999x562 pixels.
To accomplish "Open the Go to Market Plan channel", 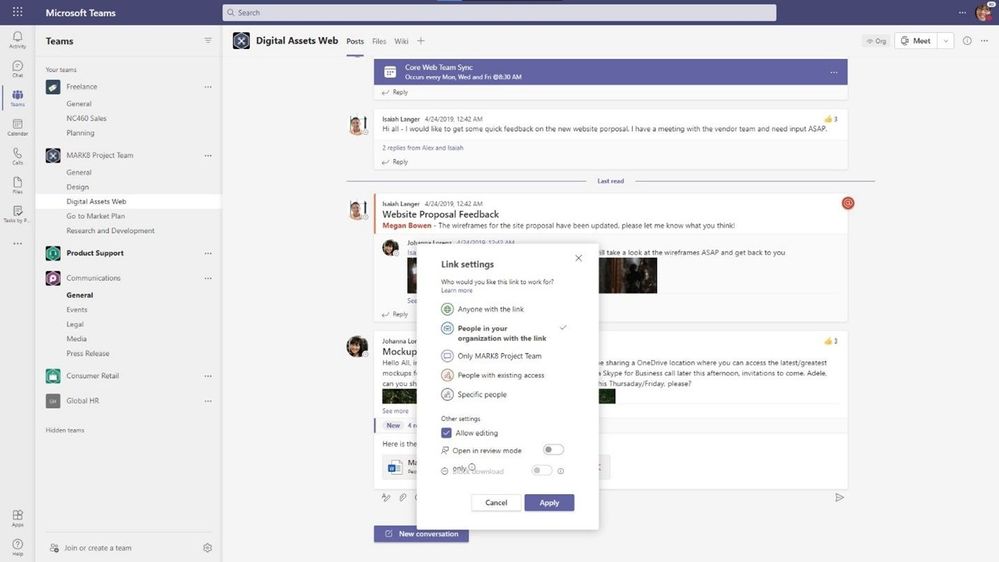I will pyautogui.click(x=96, y=216).
